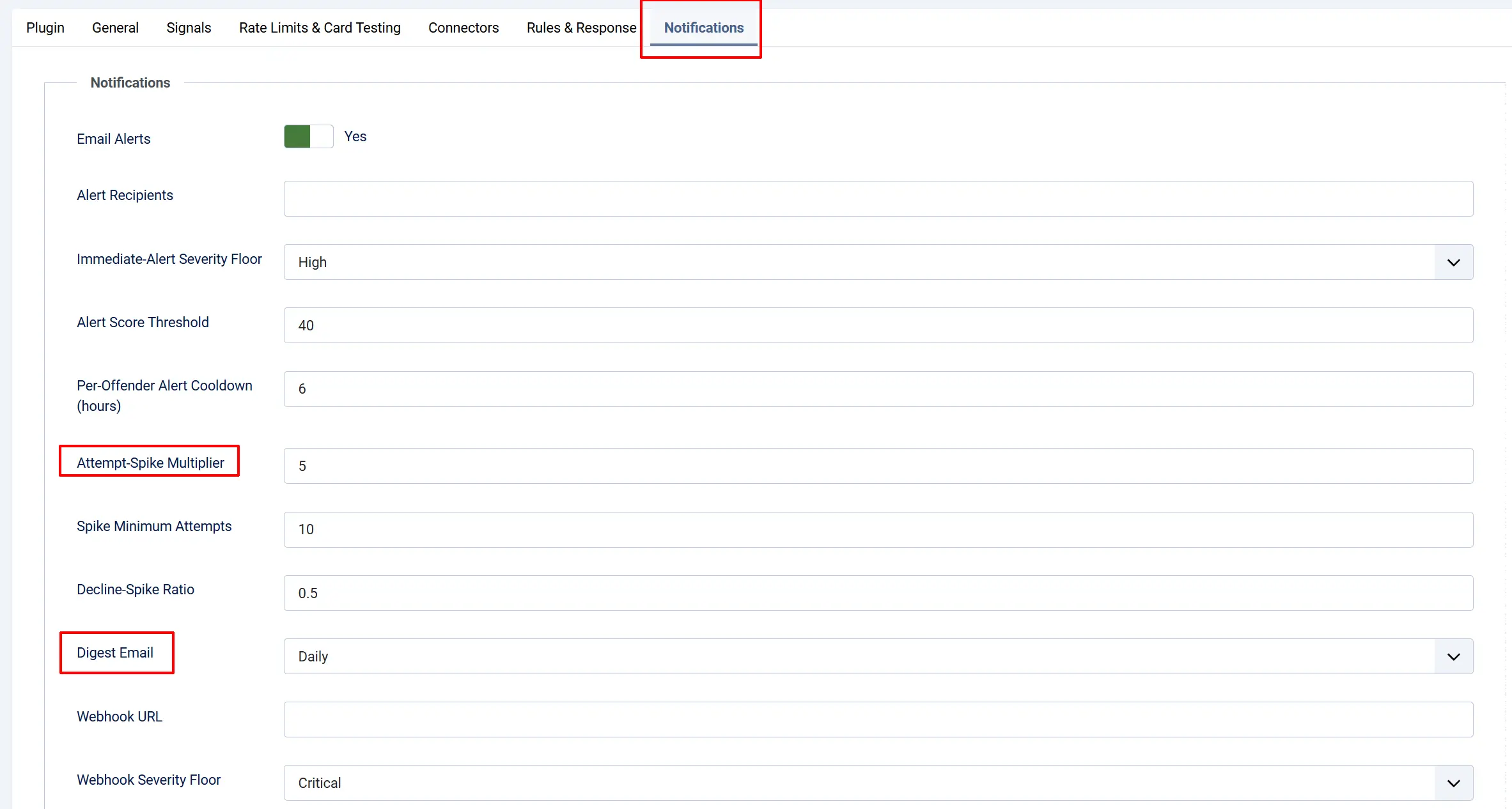This screenshot has height=809, width=1512.
Task: Click the Per-Offender Alert Cooldown label
Action: (x=164, y=396)
